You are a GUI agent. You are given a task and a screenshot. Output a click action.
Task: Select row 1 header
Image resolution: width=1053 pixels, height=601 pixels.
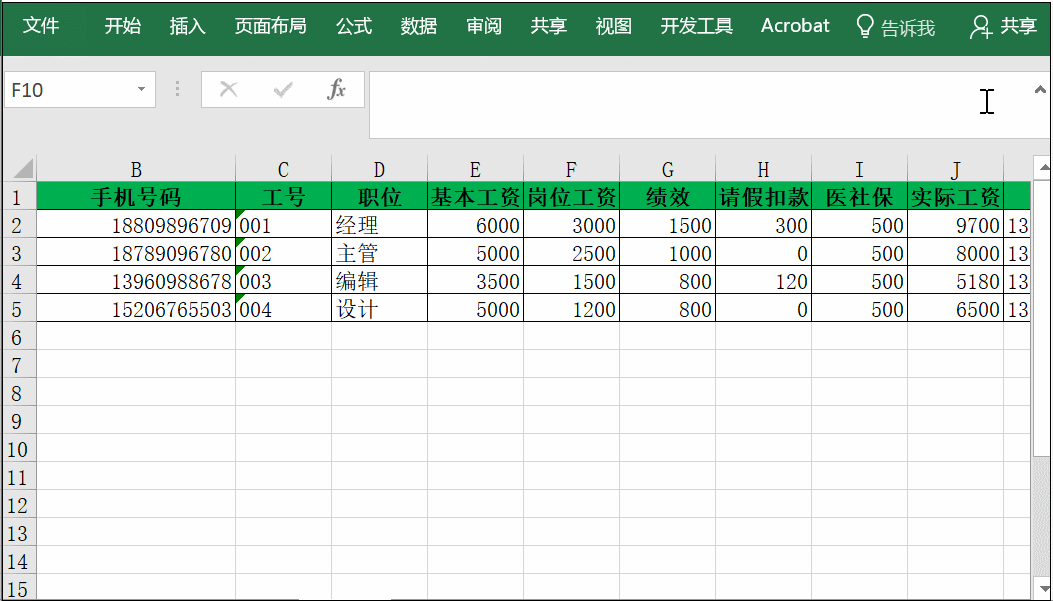19,197
